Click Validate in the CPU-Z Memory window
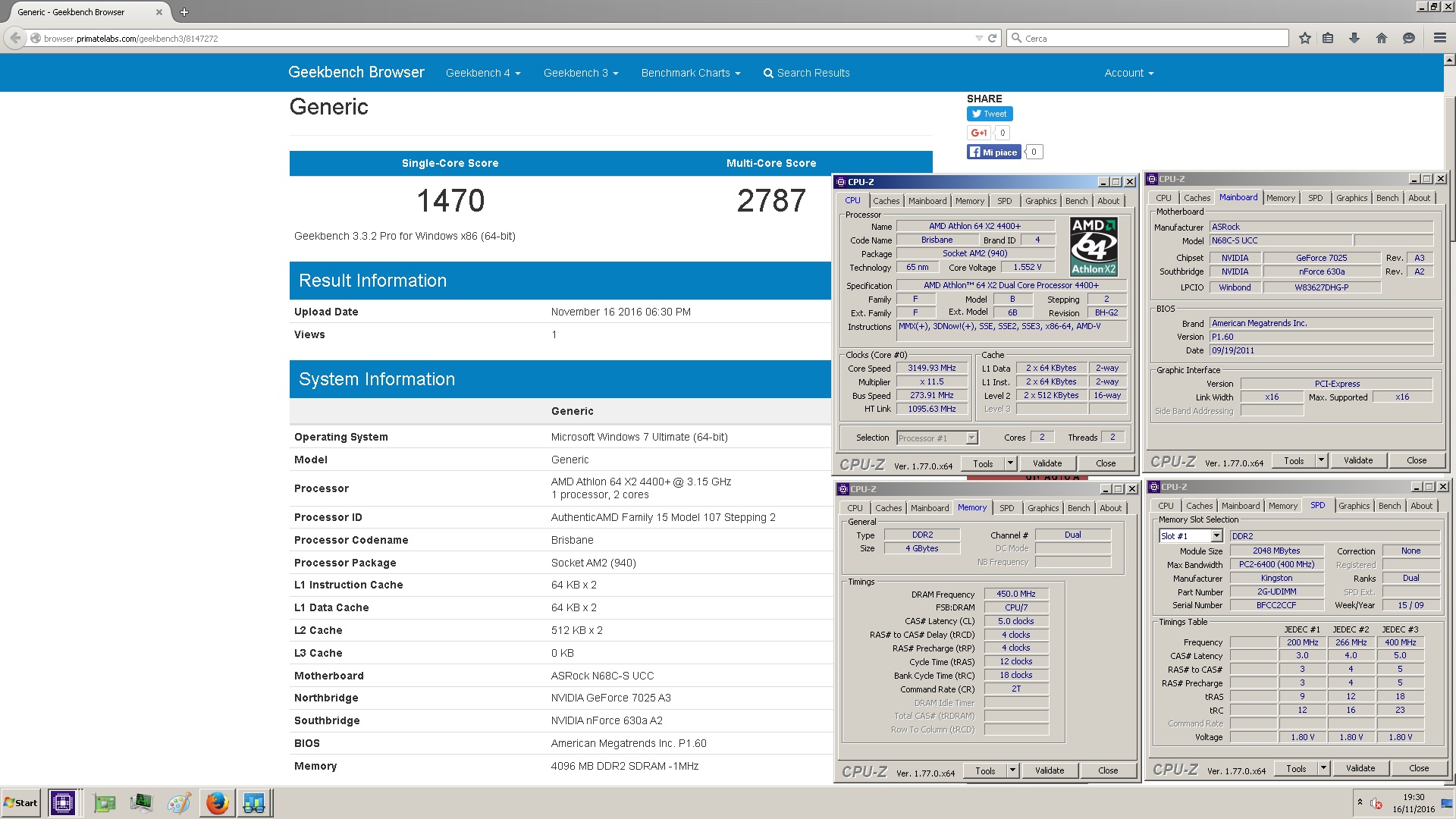The height and width of the screenshot is (819, 1456). 1050,770
